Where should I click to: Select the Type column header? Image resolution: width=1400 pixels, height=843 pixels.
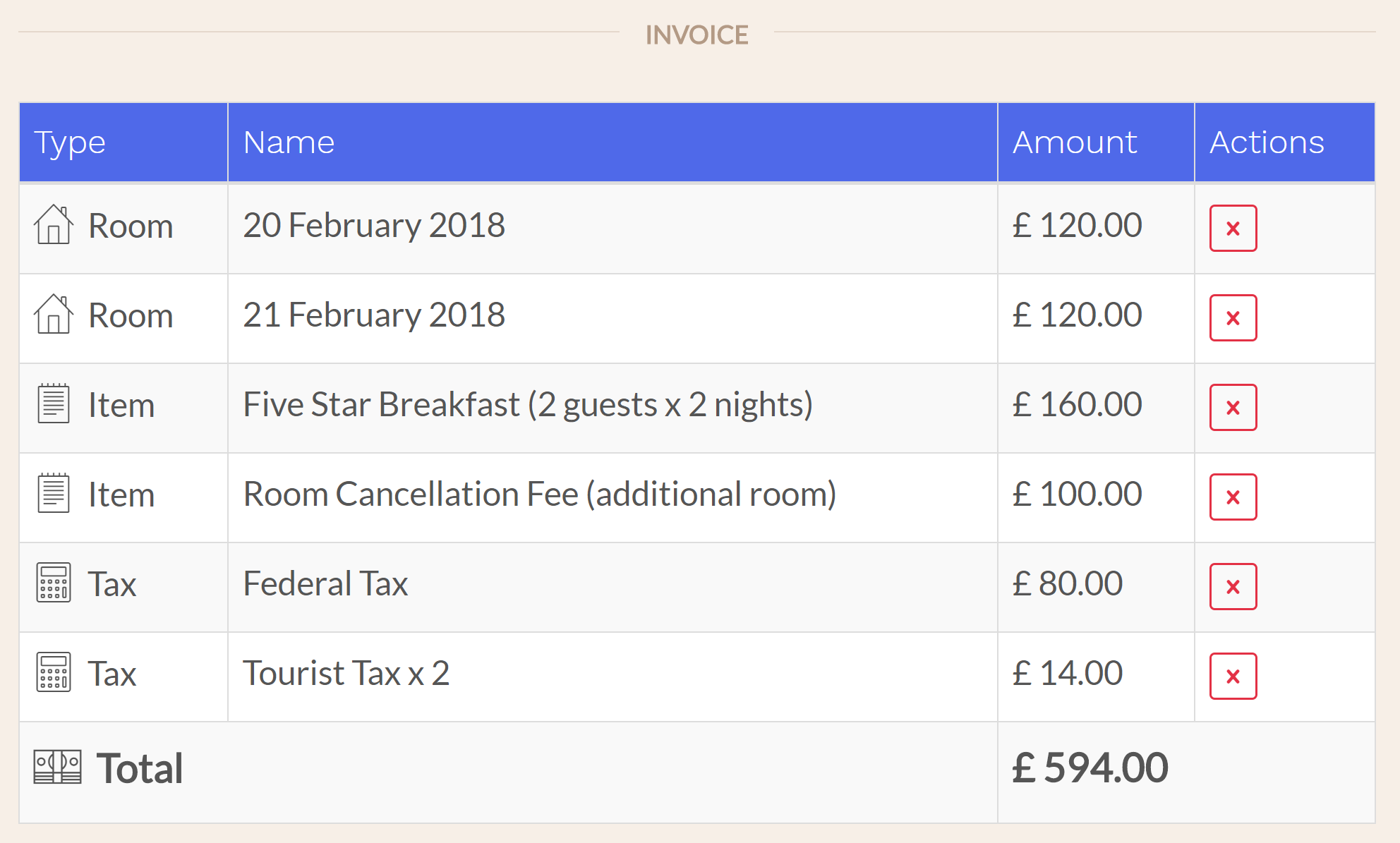(123, 142)
